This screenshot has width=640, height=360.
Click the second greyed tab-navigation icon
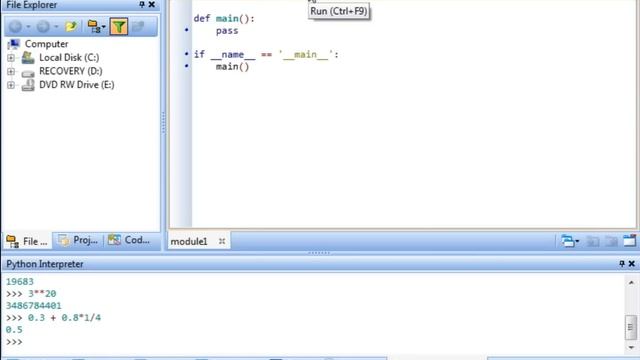click(x=611, y=241)
